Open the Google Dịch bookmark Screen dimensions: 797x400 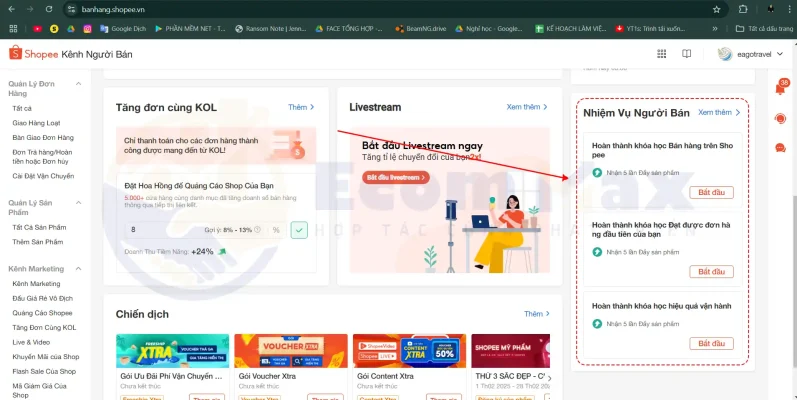(123, 29)
